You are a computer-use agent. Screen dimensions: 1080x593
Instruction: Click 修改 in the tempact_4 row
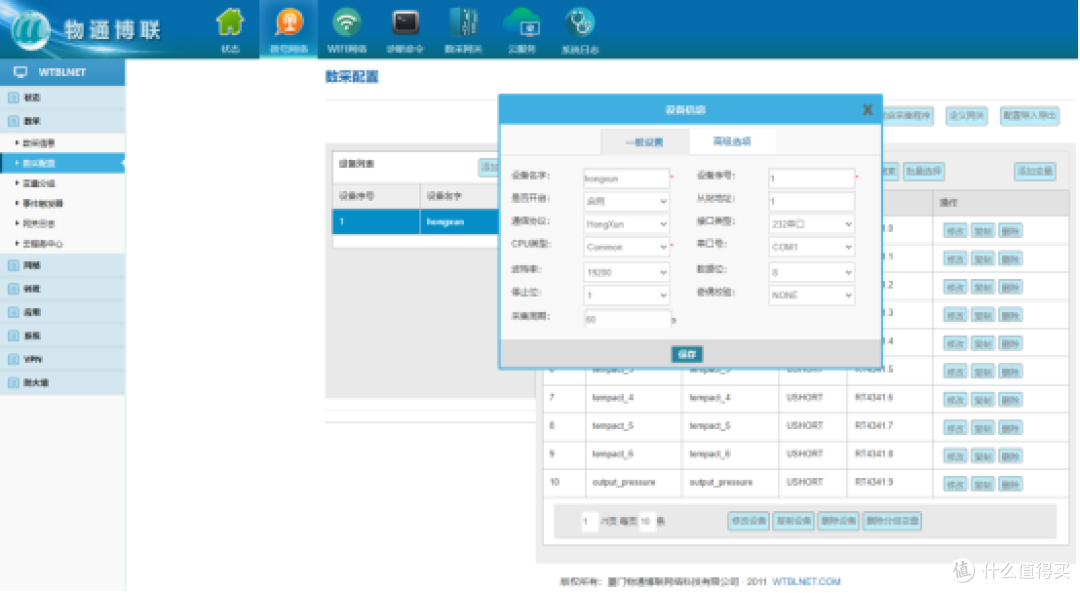pyautogui.click(x=955, y=399)
